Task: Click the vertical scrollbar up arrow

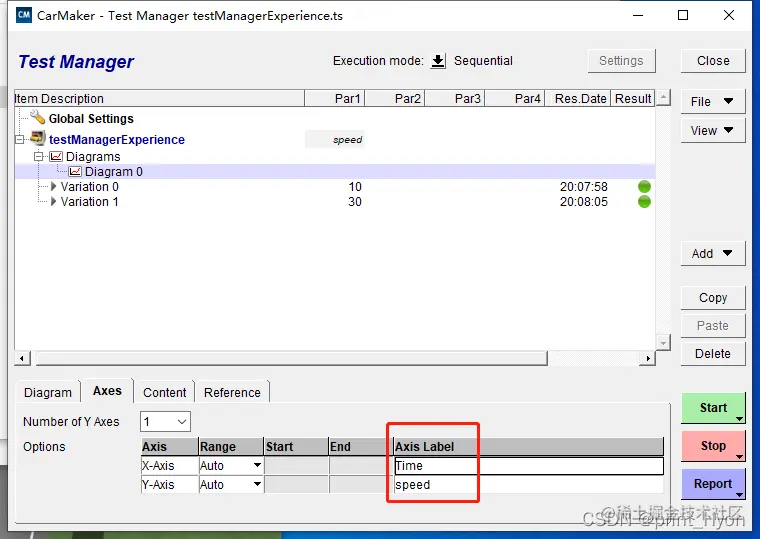Action: [663, 97]
